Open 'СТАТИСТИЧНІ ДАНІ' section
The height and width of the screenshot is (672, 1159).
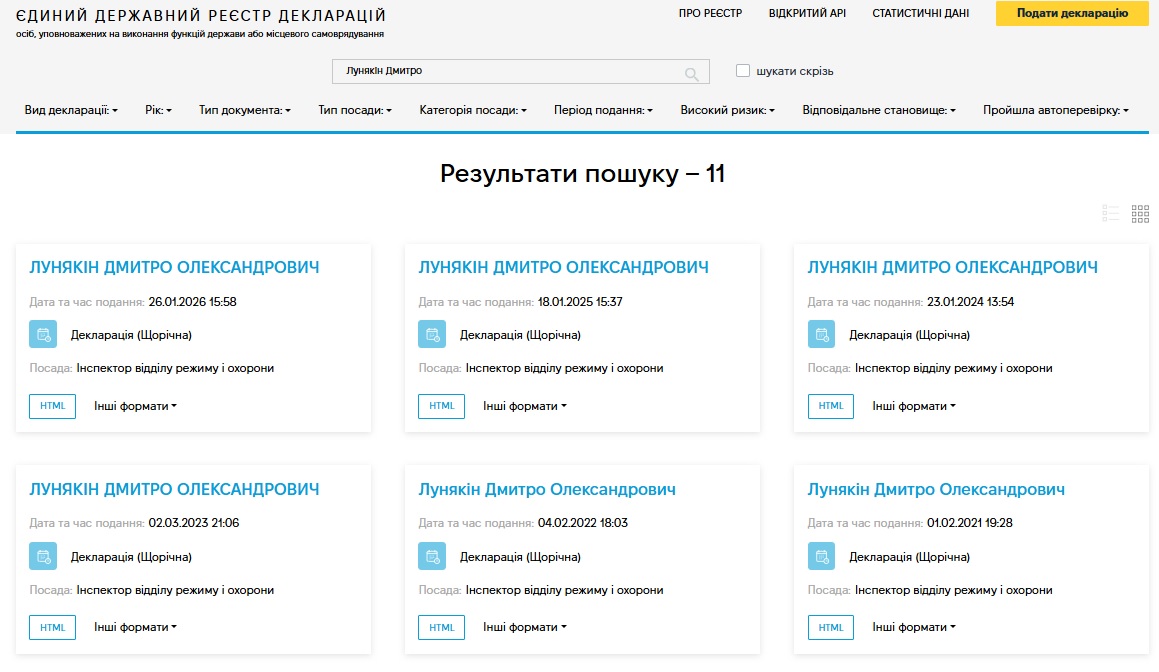(x=920, y=13)
